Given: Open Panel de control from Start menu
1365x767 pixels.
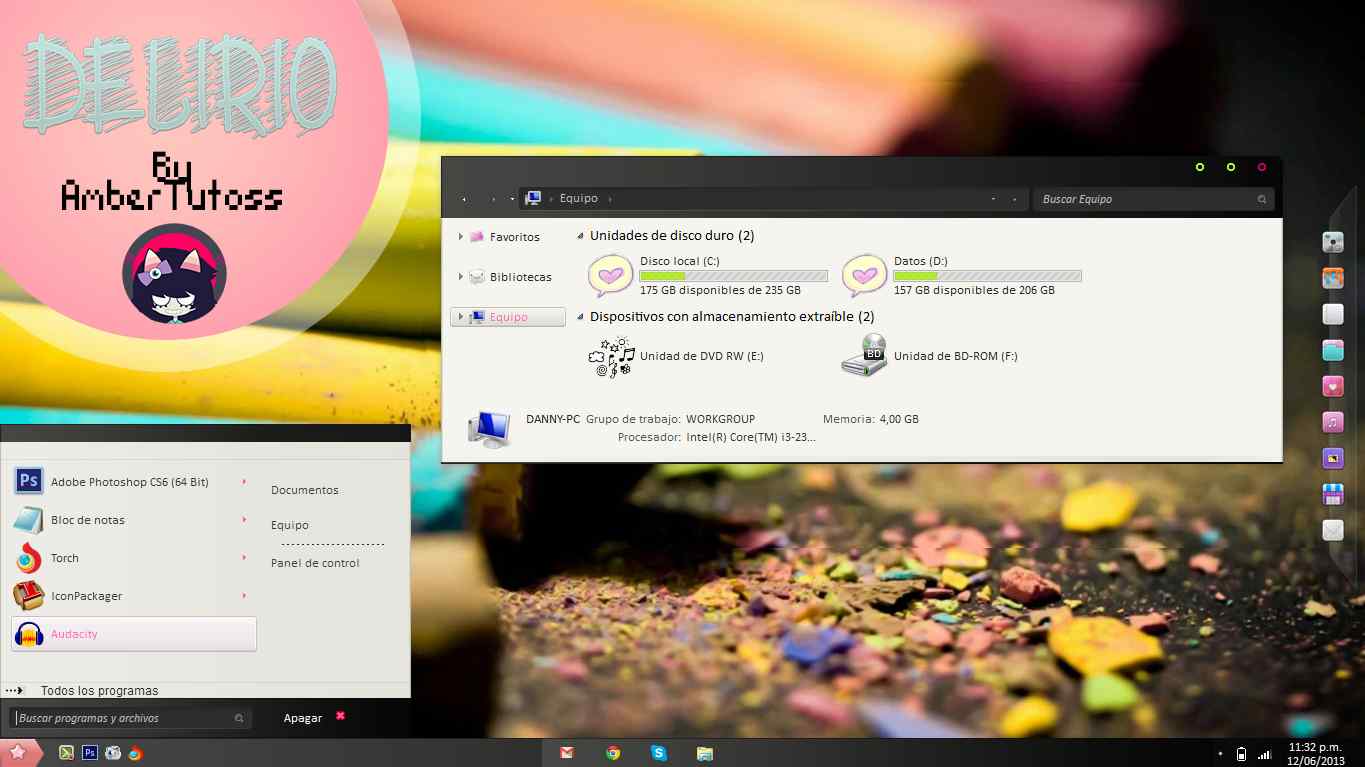Looking at the screenshot, I should coord(315,563).
